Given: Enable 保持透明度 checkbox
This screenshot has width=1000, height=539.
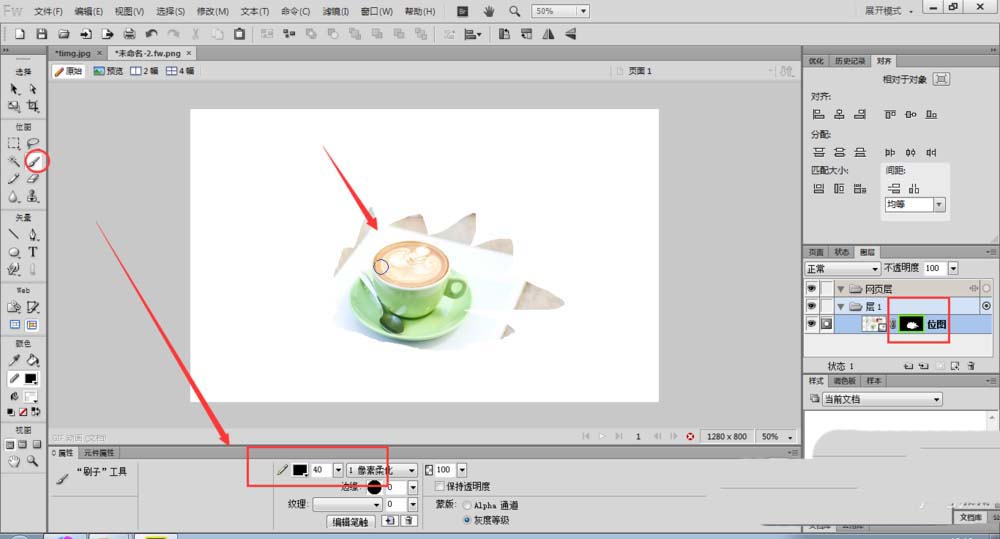Looking at the screenshot, I should pyautogui.click(x=441, y=487).
